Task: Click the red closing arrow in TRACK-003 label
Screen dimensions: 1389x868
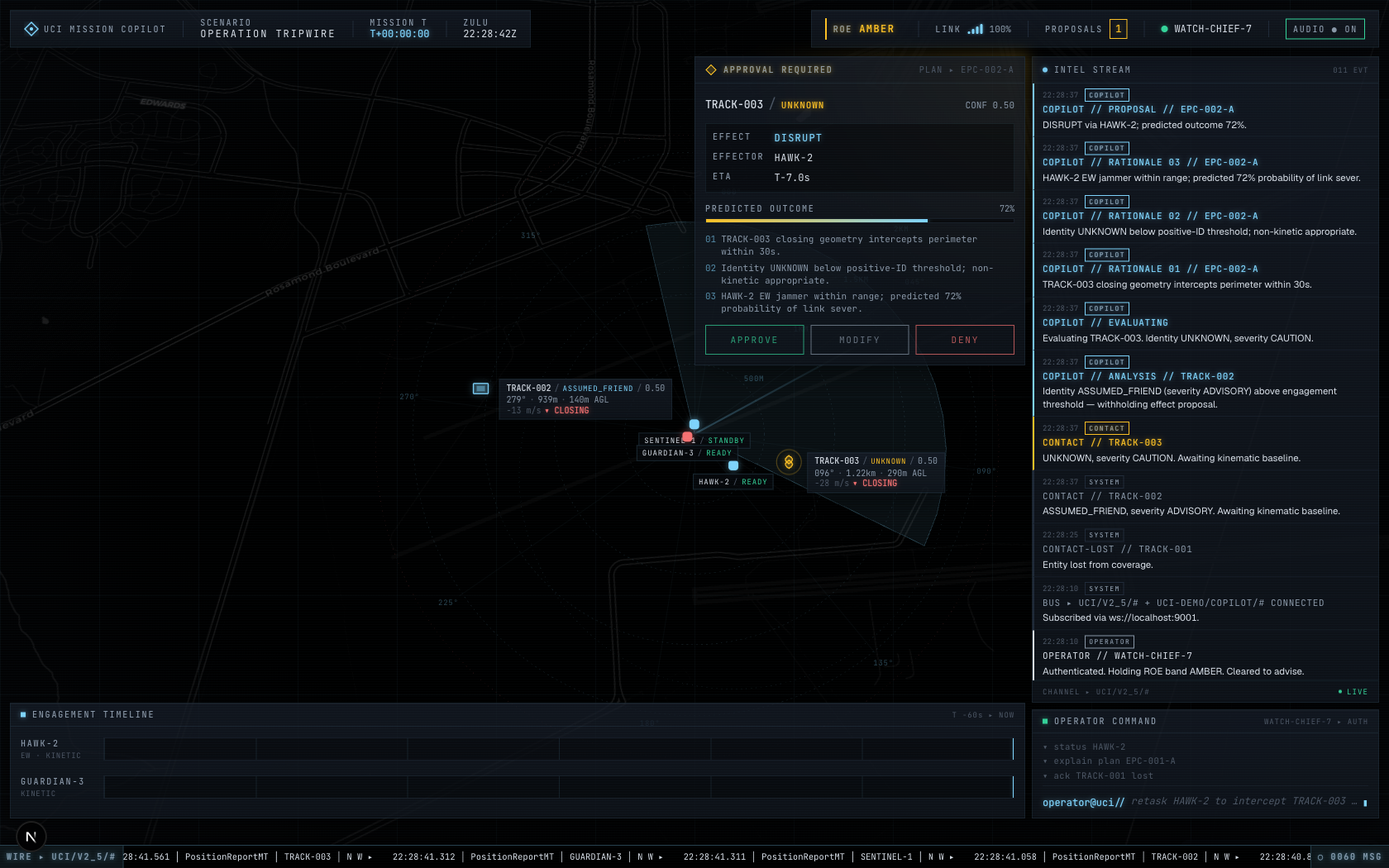Action: pyautogui.click(x=855, y=484)
